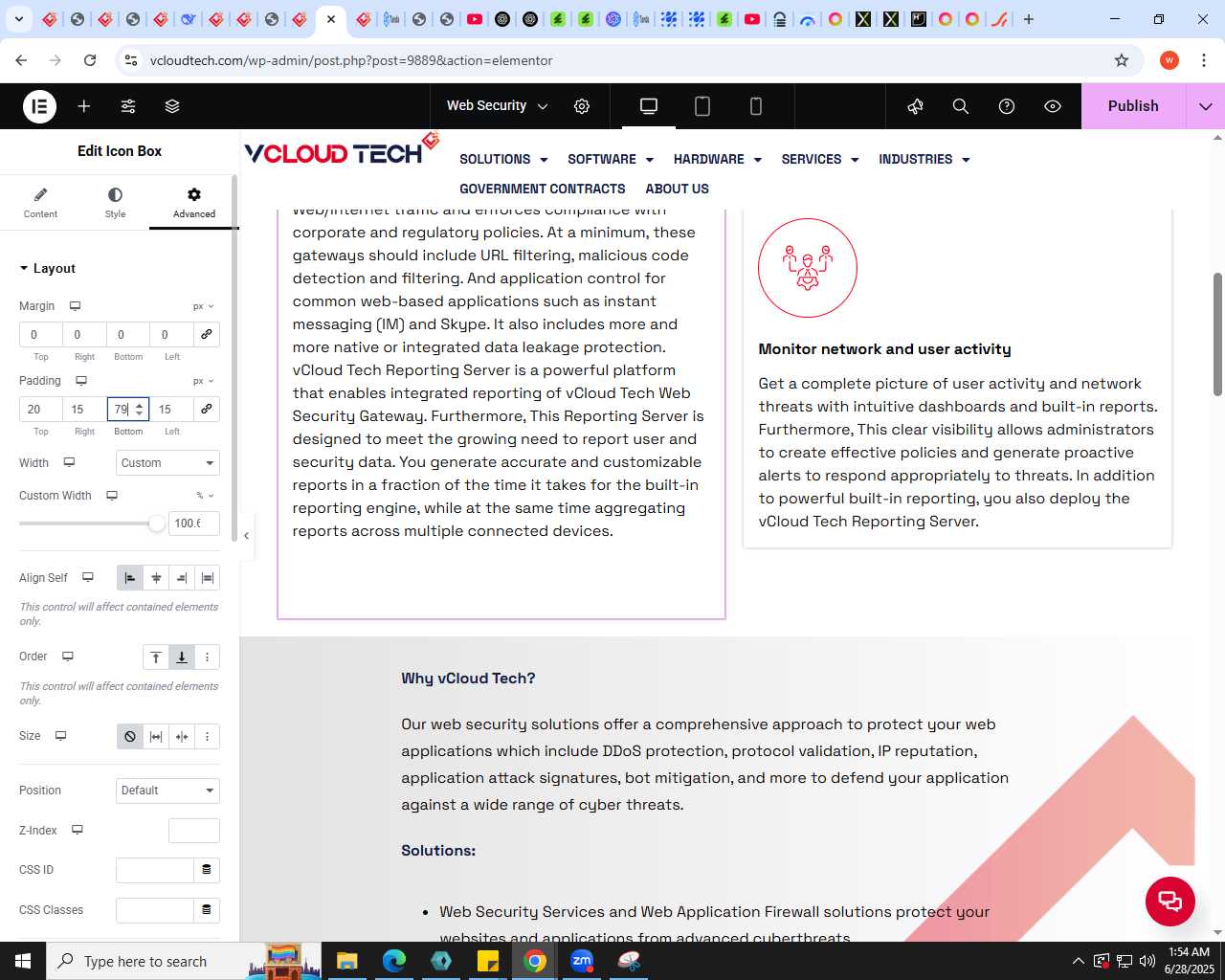Set Align Self to Stretch

pyautogui.click(x=208, y=578)
